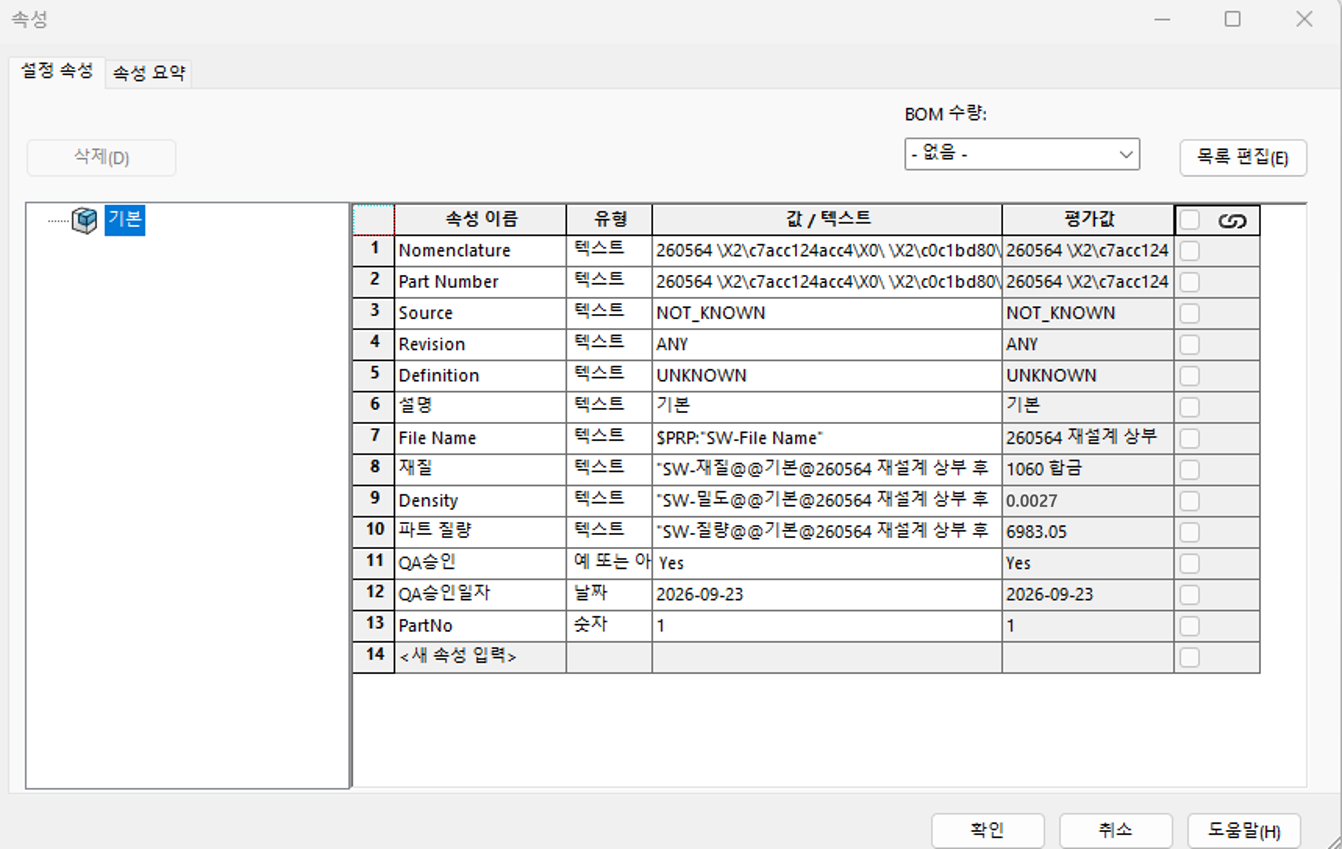The width and height of the screenshot is (1342, 849).
Task: Click the 유형 column header
Action: click(609, 219)
